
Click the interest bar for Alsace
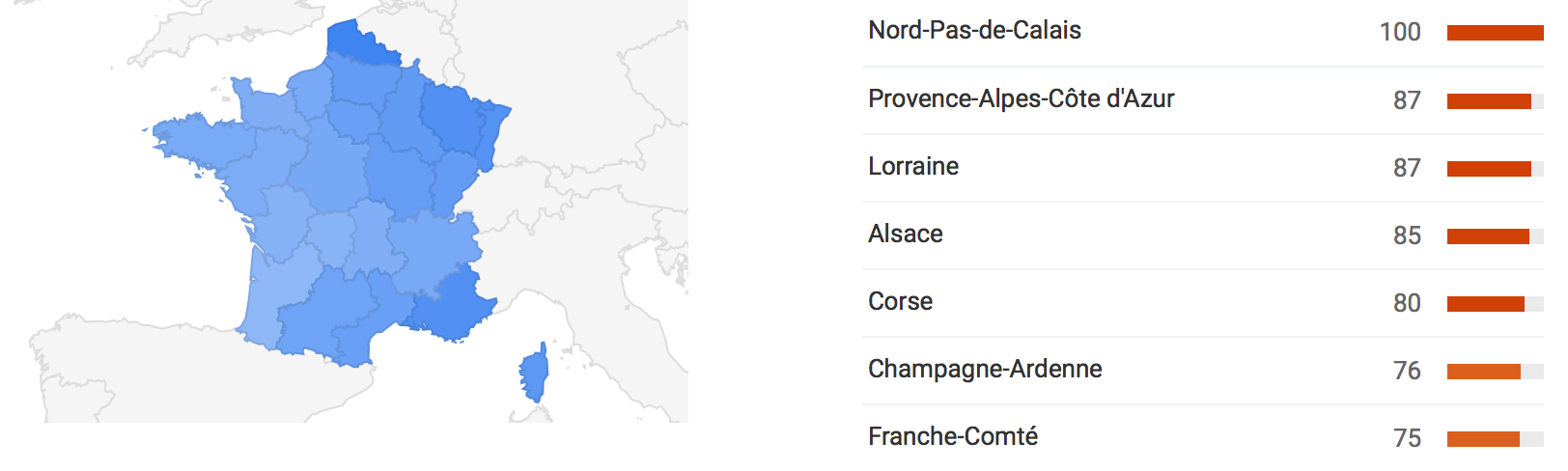coord(1488,236)
